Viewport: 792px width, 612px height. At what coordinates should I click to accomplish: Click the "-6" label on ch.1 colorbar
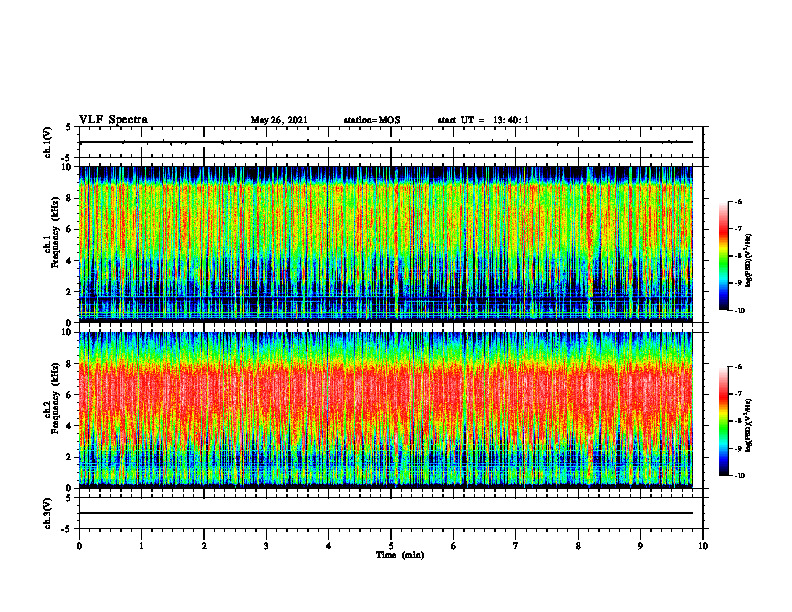[739, 201]
